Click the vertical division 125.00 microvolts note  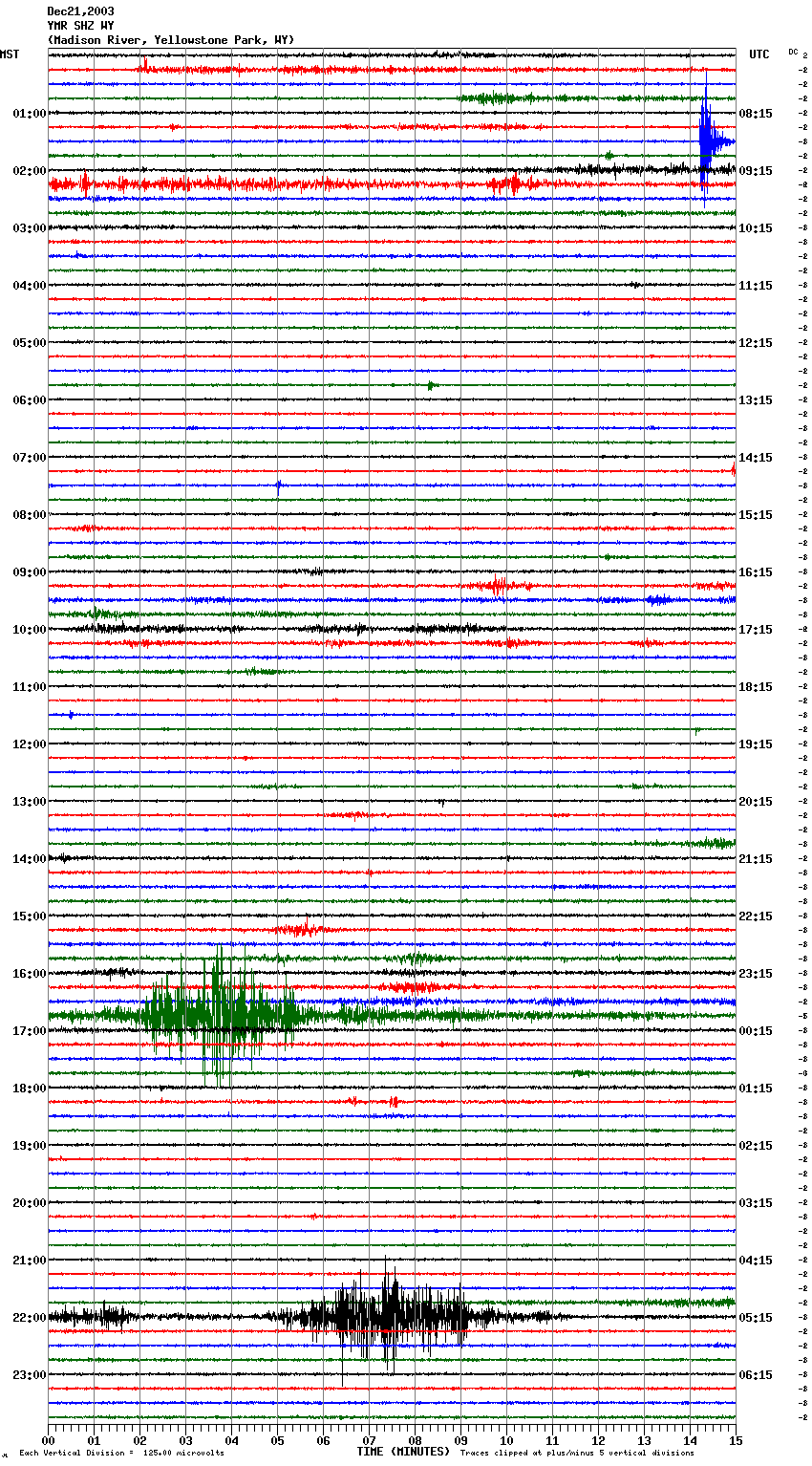(121, 1453)
